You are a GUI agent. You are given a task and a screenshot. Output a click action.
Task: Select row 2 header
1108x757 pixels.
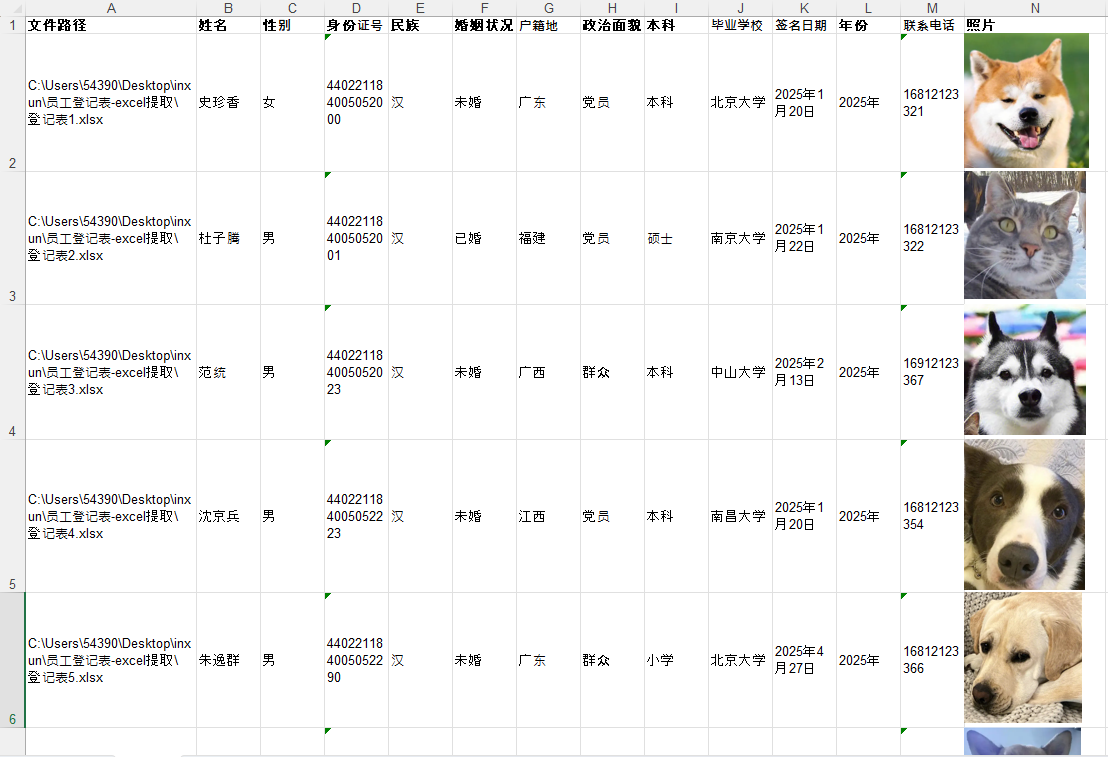click(12, 102)
